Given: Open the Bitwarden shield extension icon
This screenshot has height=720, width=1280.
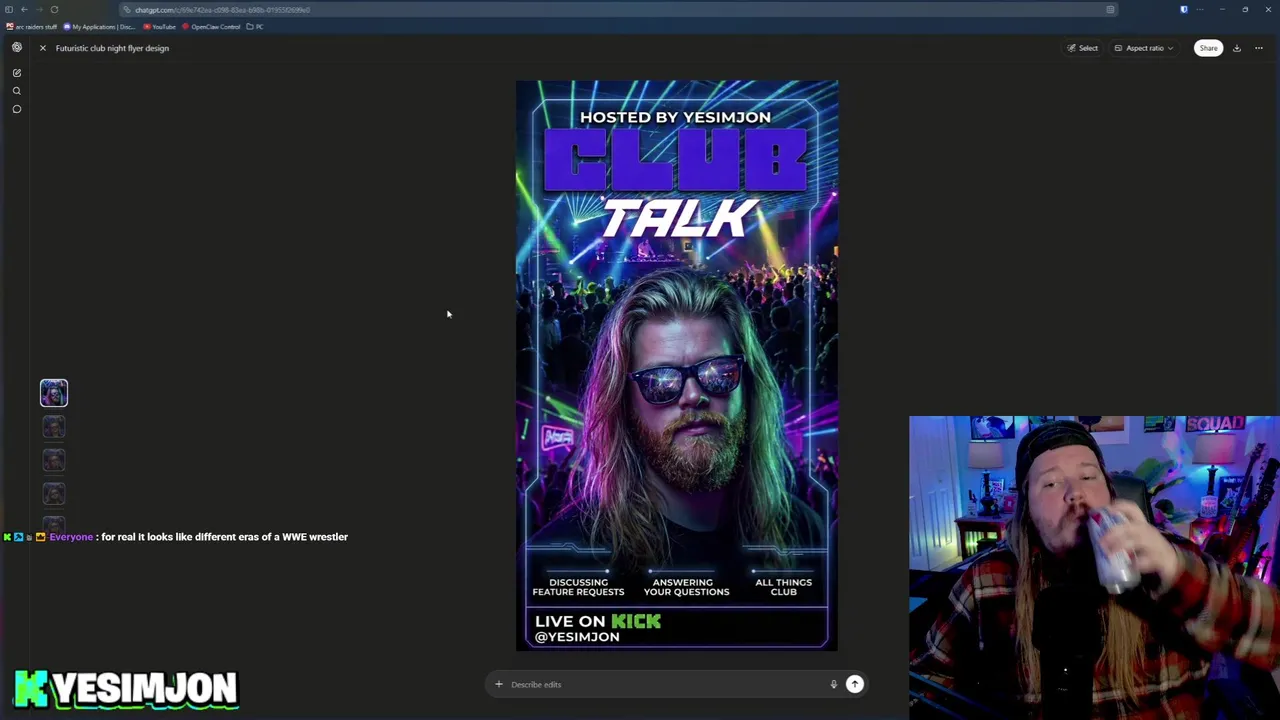Looking at the screenshot, I should (1184, 10).
